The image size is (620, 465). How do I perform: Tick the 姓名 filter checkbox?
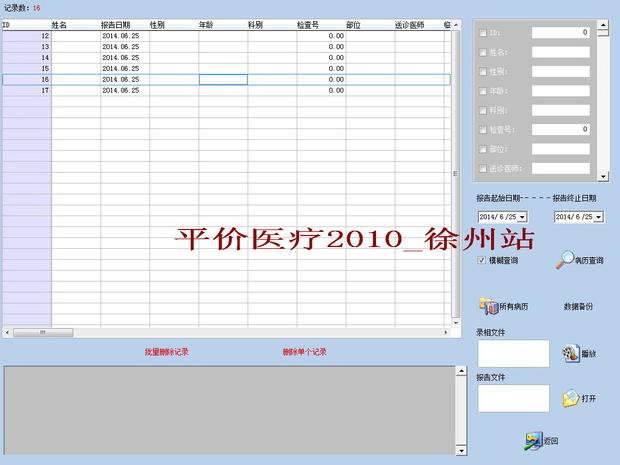point(484,52)
